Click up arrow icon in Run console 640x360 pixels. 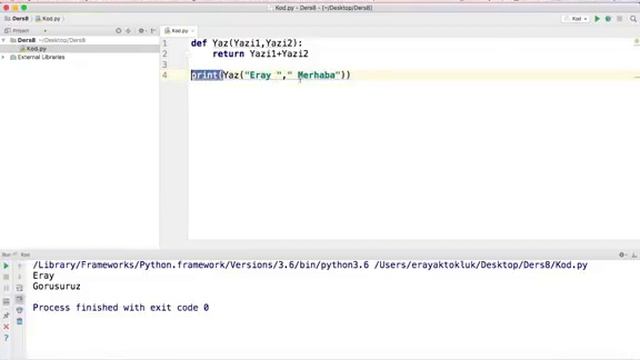tap(19, 266)
